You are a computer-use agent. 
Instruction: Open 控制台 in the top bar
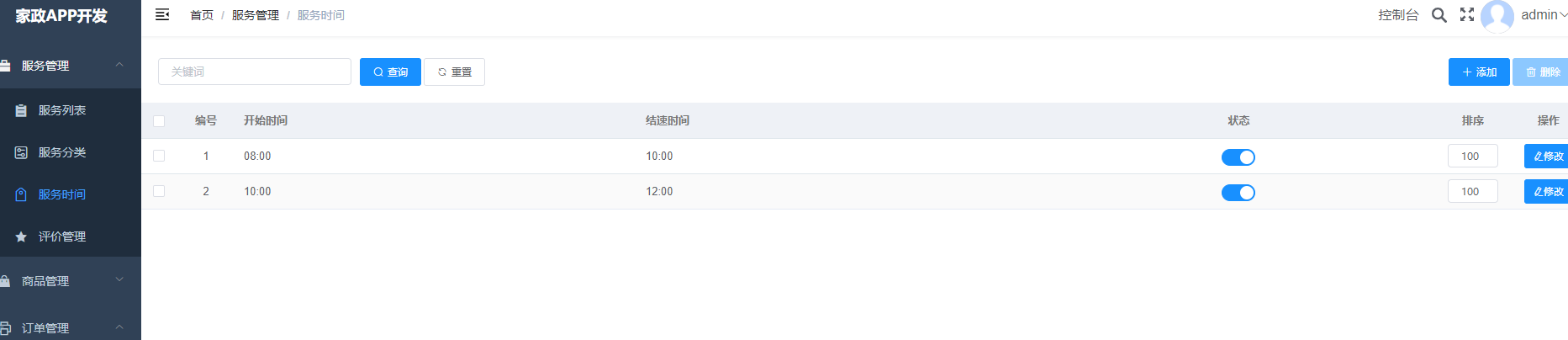[x=1398, y=15]
